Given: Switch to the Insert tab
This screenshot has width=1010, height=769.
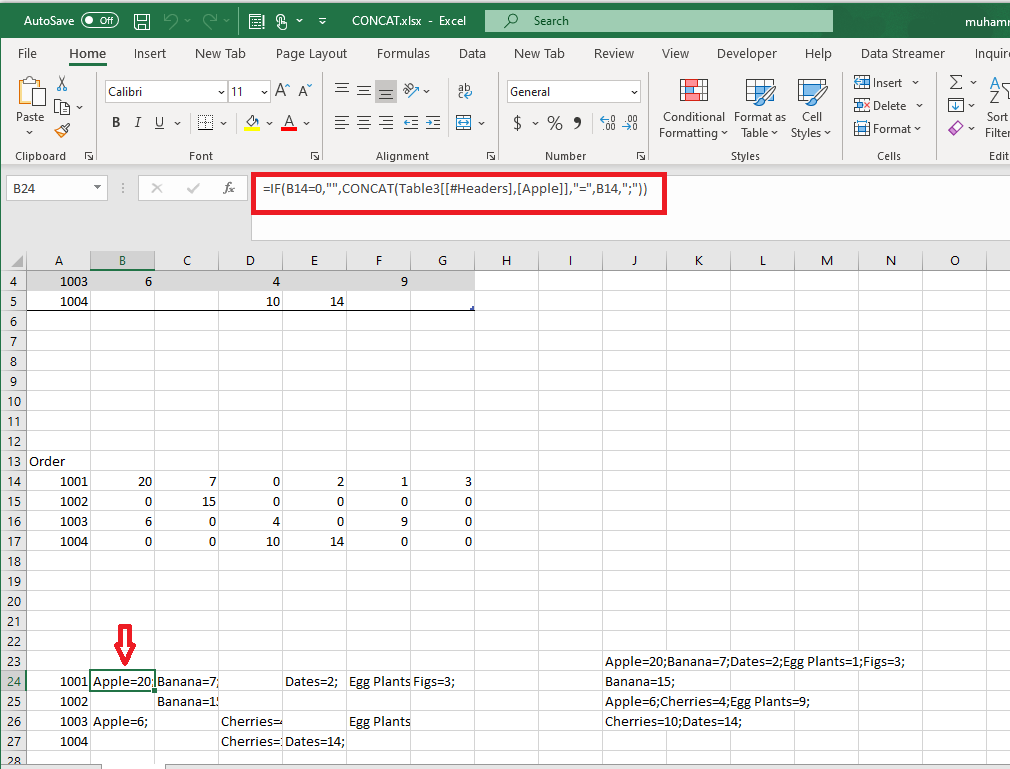Looking at the screenshot, I should click(149, 53).
